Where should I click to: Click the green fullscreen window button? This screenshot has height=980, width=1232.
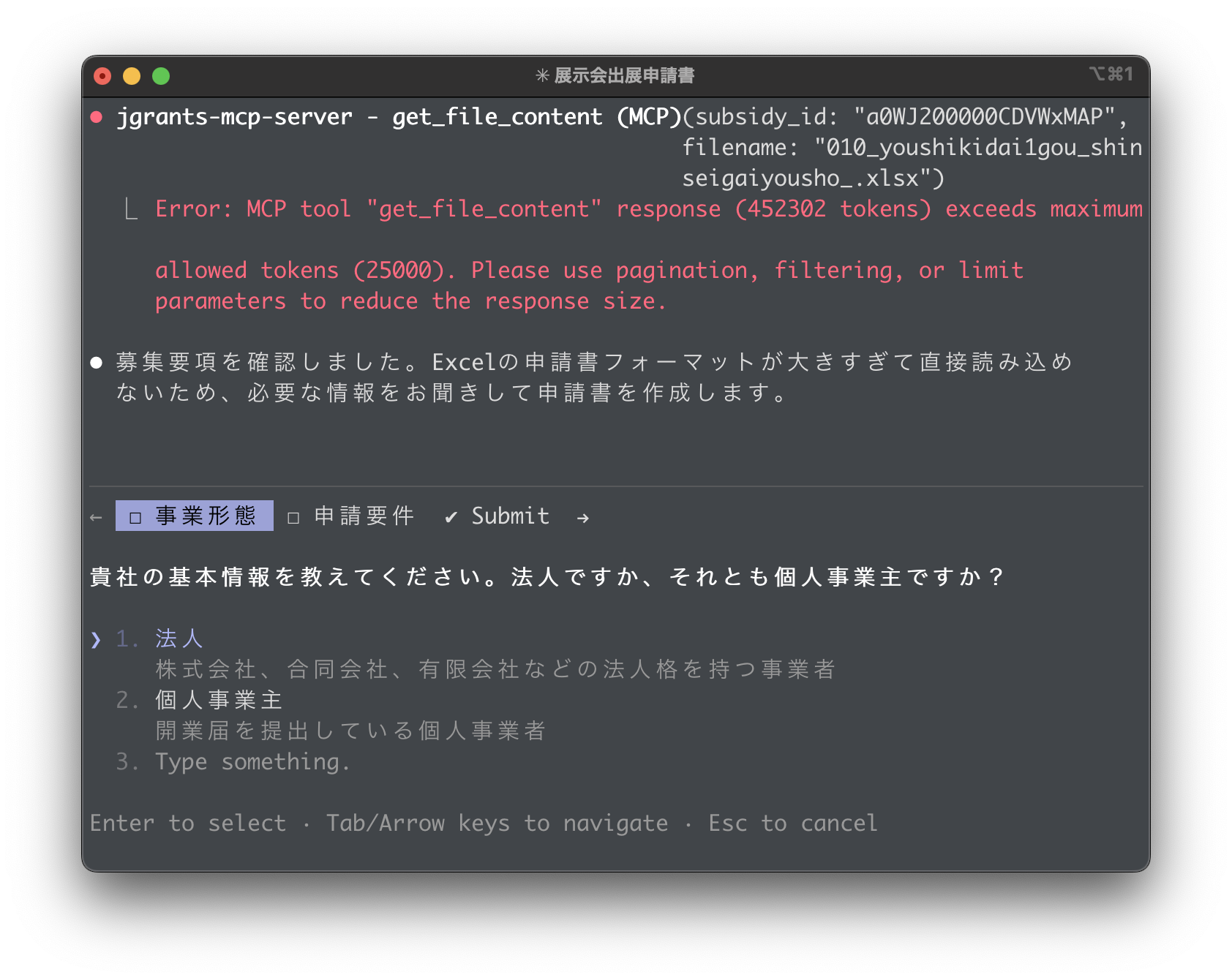click(x=161, y=76)
